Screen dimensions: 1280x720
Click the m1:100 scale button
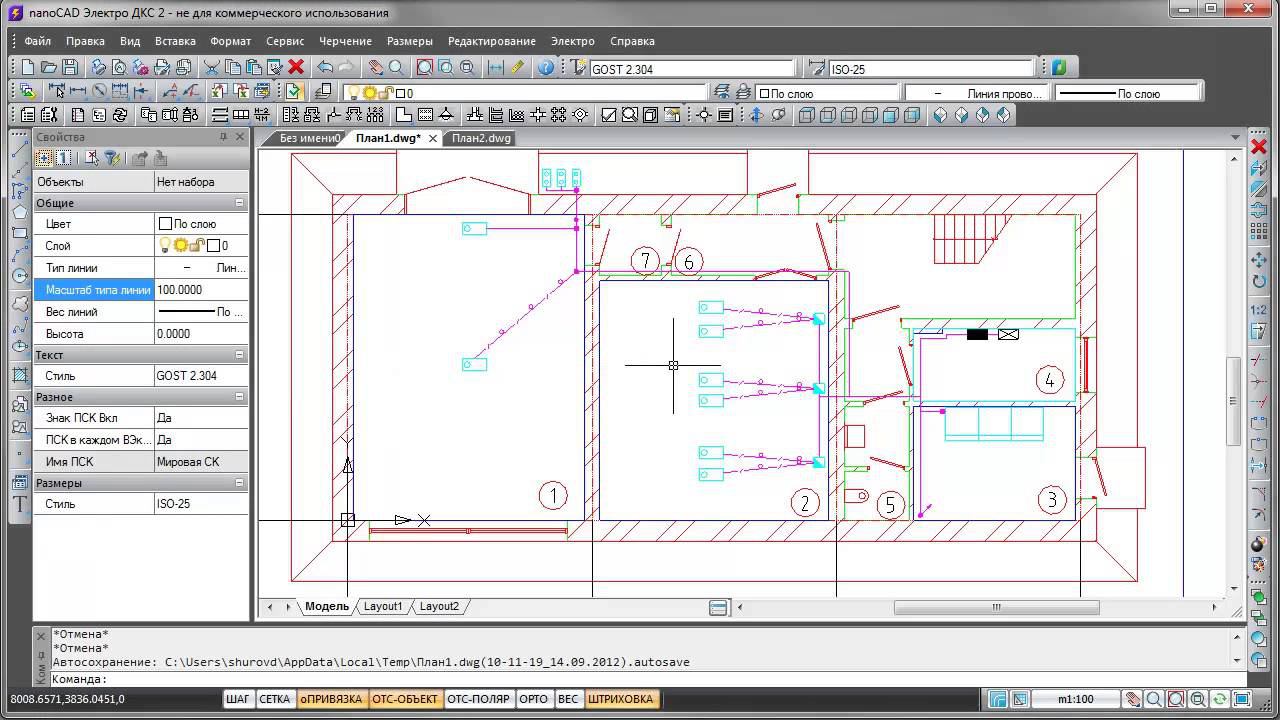(x=1075, y=699)
